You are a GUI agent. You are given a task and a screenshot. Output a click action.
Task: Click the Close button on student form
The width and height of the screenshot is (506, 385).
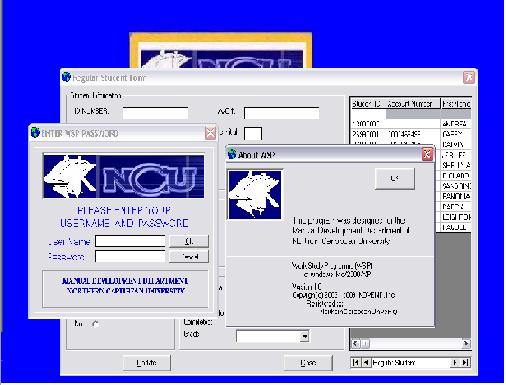click(308, 362)
